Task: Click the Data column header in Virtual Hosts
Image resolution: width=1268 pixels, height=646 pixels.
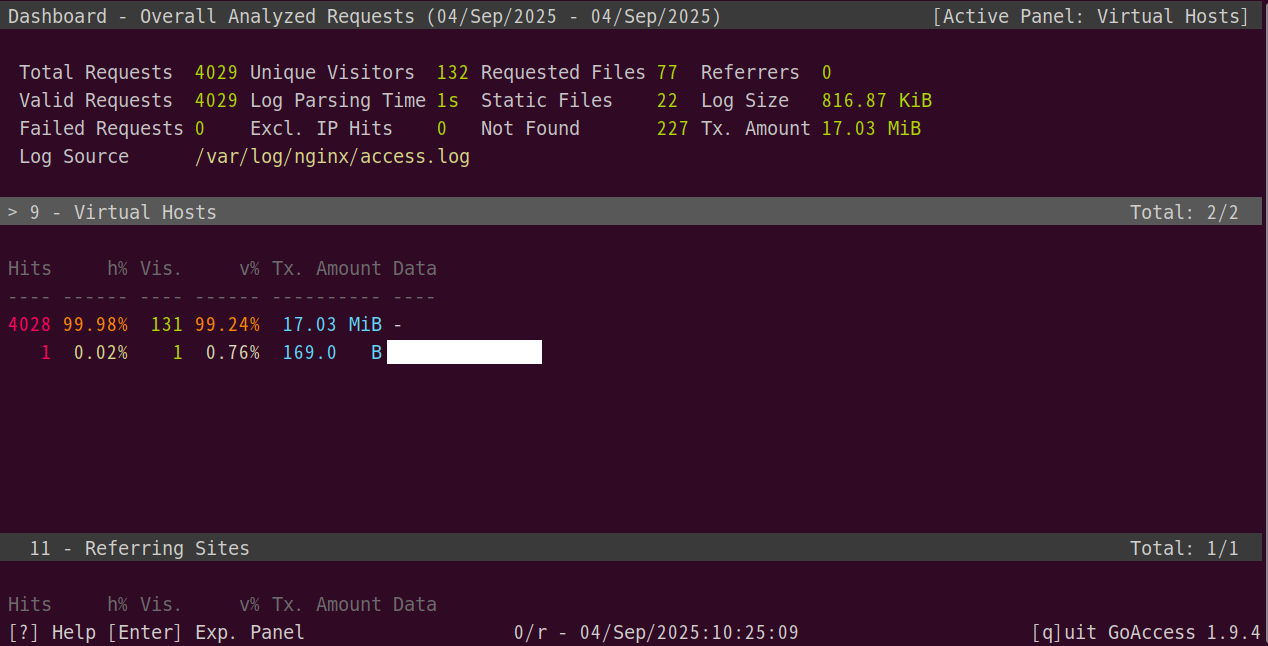Action: click(415, 268)
